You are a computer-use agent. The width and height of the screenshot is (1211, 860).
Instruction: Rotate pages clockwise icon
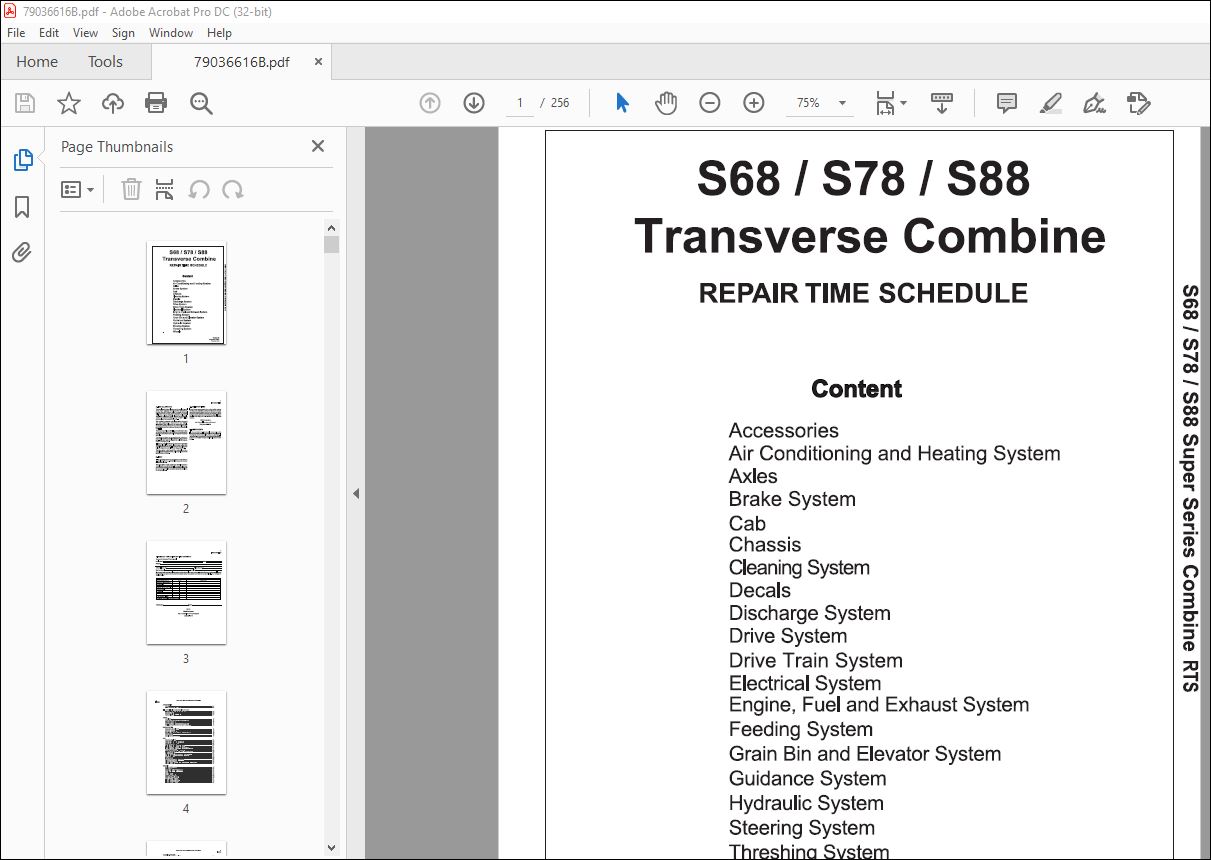[x=233, y=189]
